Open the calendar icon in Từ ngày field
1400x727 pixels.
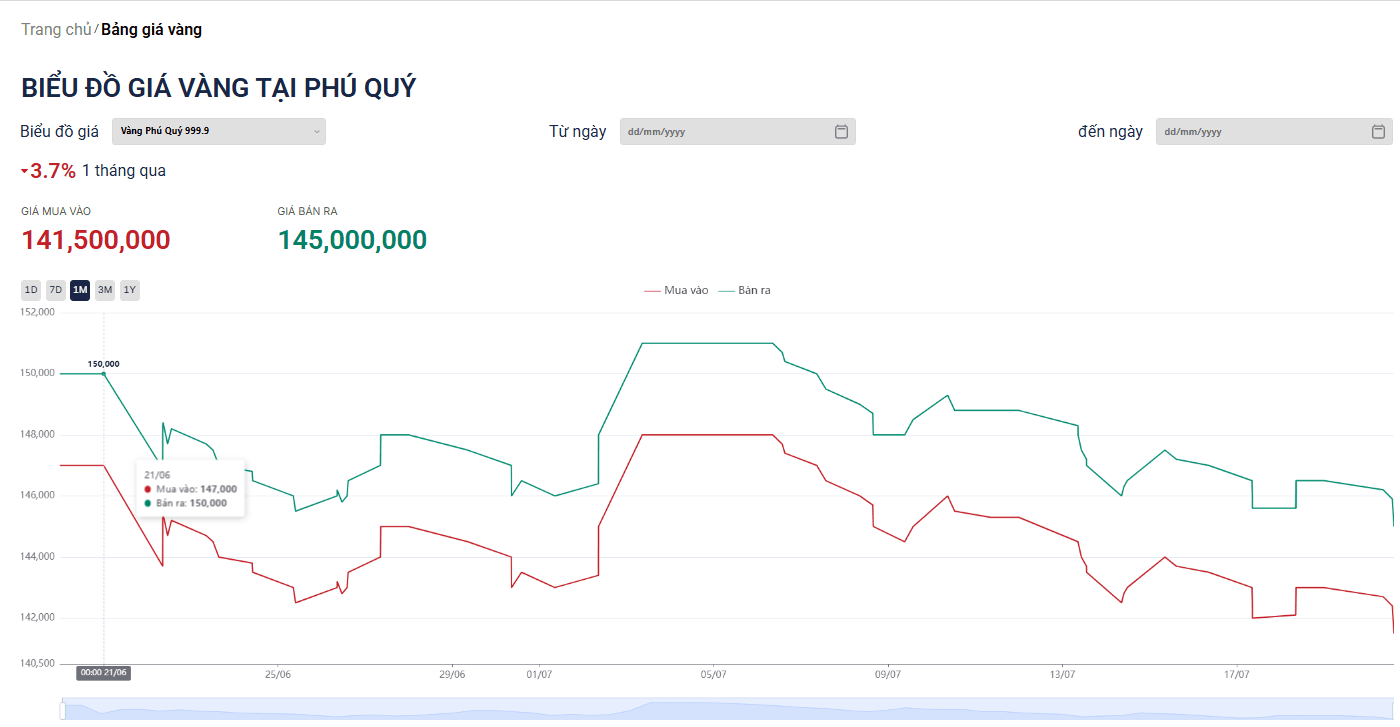[841, 132]
